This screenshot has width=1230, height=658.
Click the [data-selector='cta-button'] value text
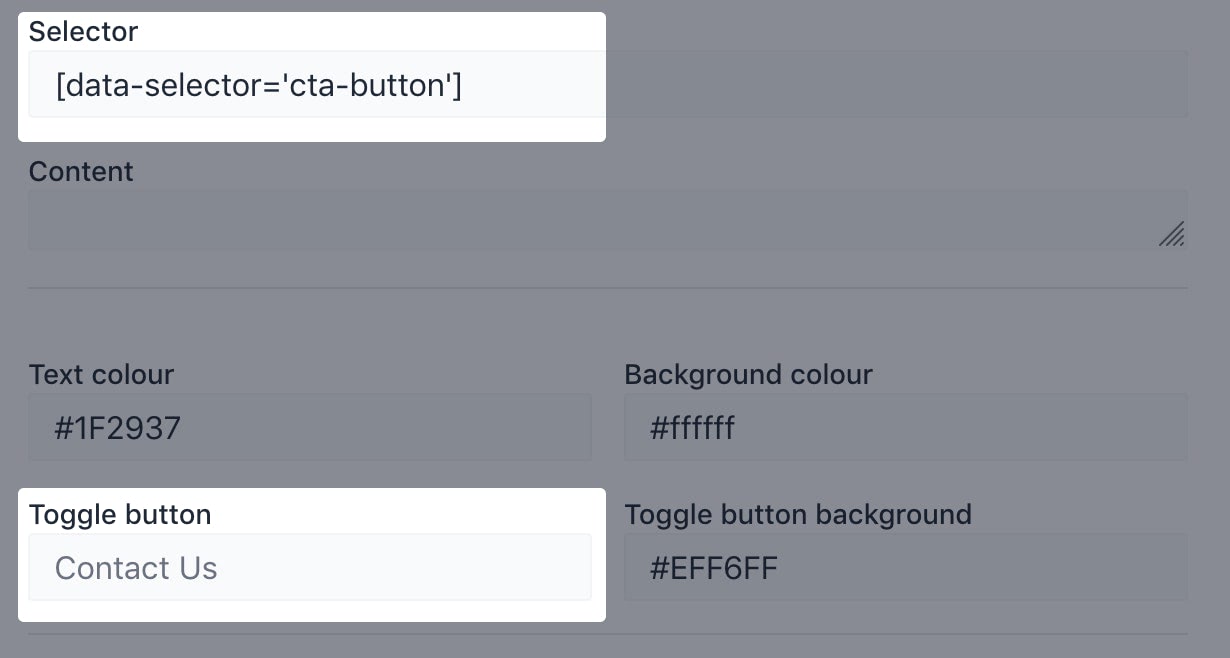click(x=258, y=86)
